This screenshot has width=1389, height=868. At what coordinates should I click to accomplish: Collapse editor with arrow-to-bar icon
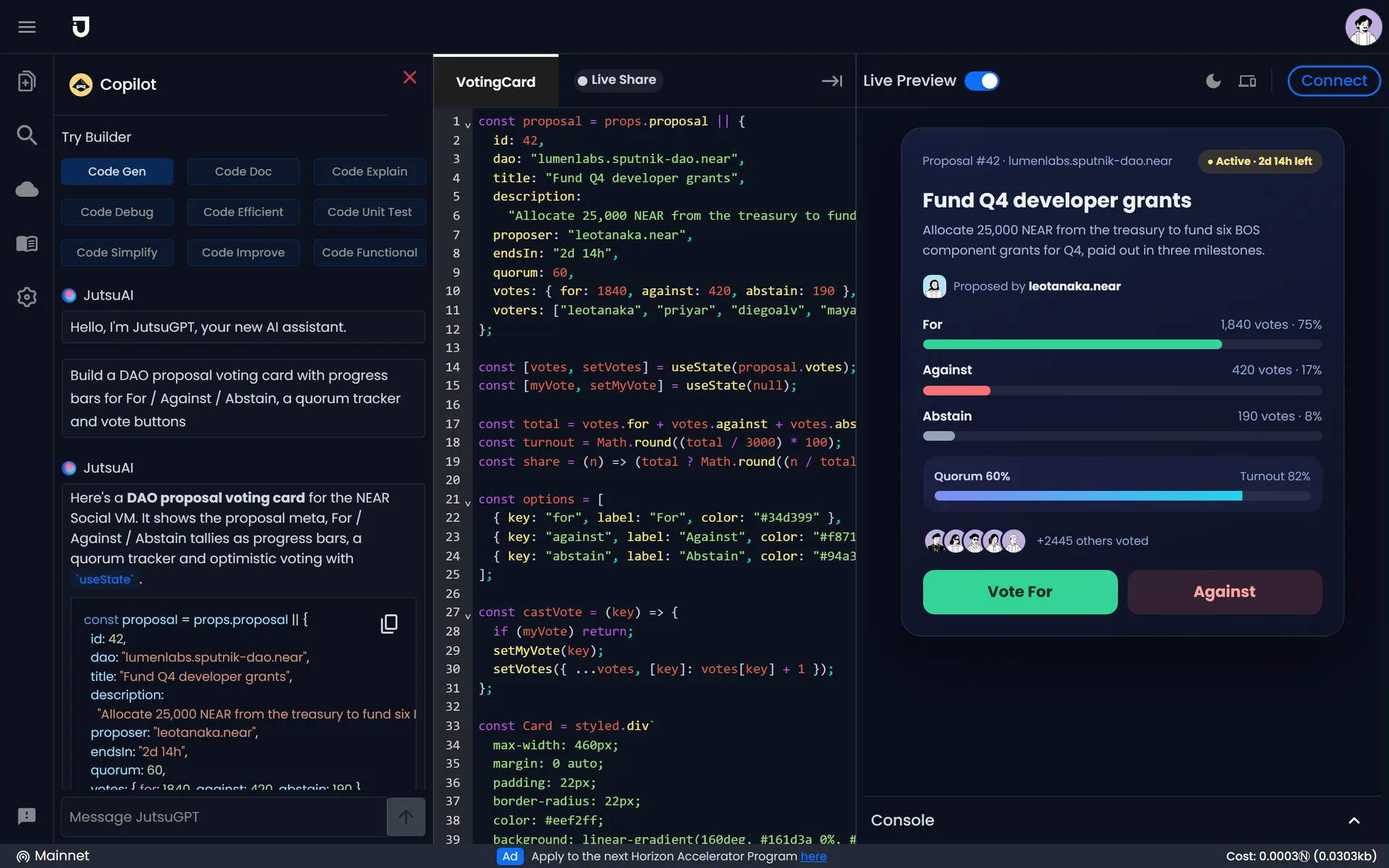coord(832,81)
